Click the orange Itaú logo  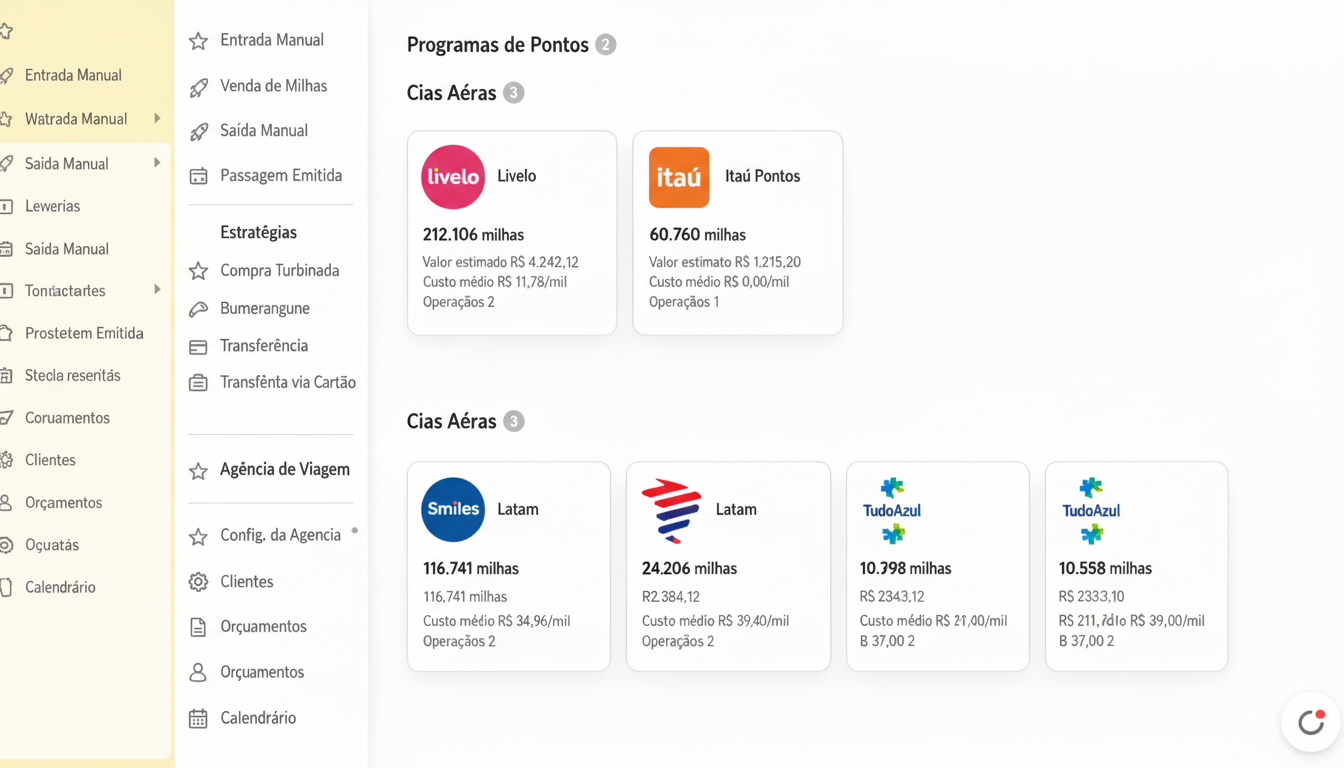pyautogui.click(x=679, y=177)
